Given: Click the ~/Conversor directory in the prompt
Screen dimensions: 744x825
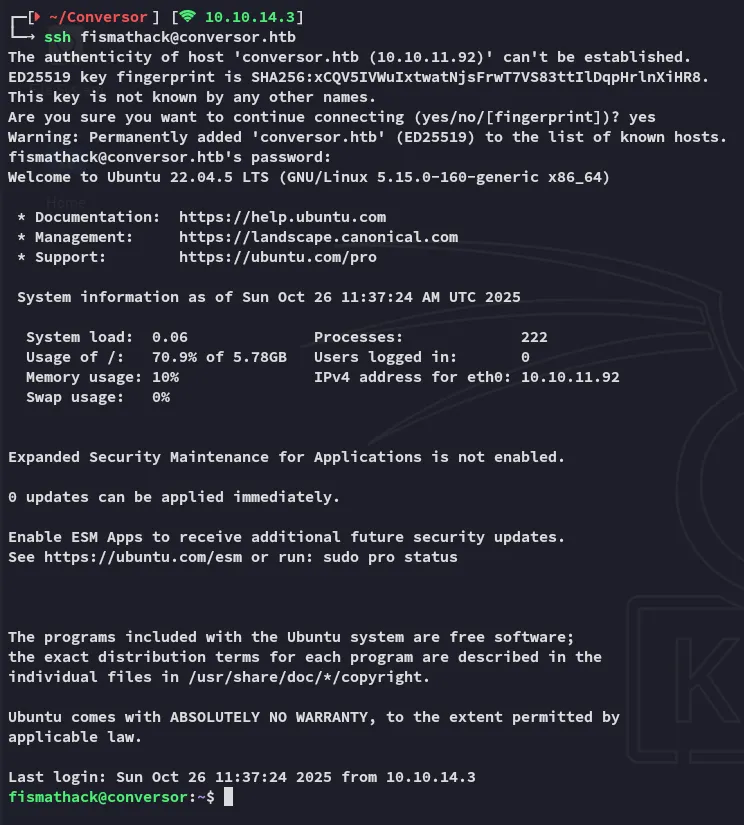Looking at the screenshot, I should point(98,17).
